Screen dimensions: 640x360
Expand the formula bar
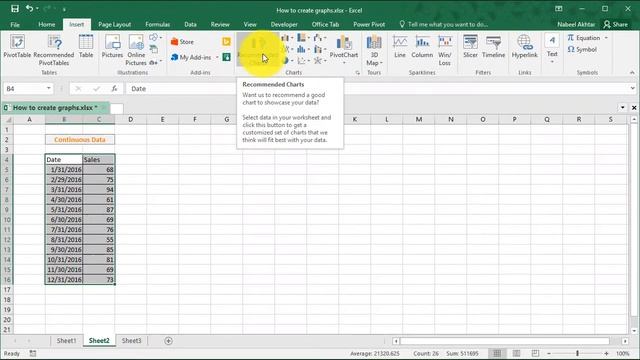632,89
